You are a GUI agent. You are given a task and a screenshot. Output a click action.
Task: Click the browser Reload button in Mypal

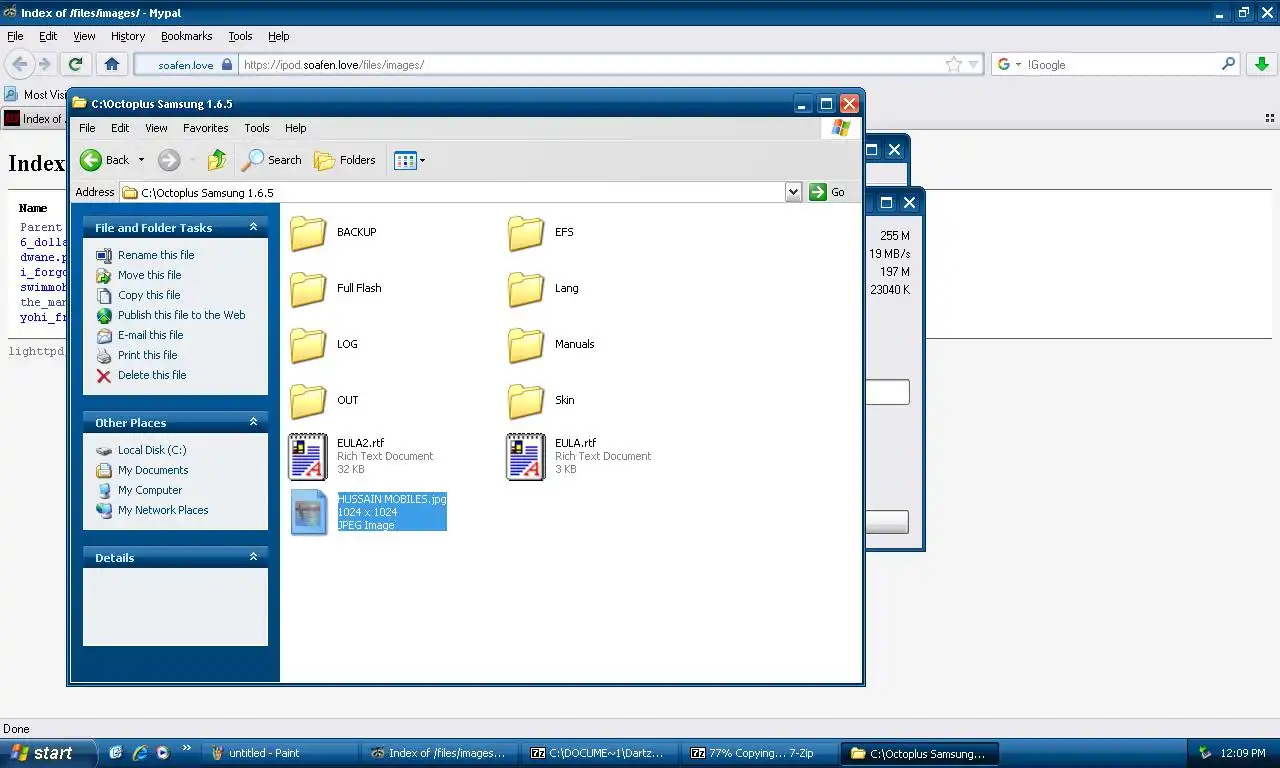click(75, 64)
